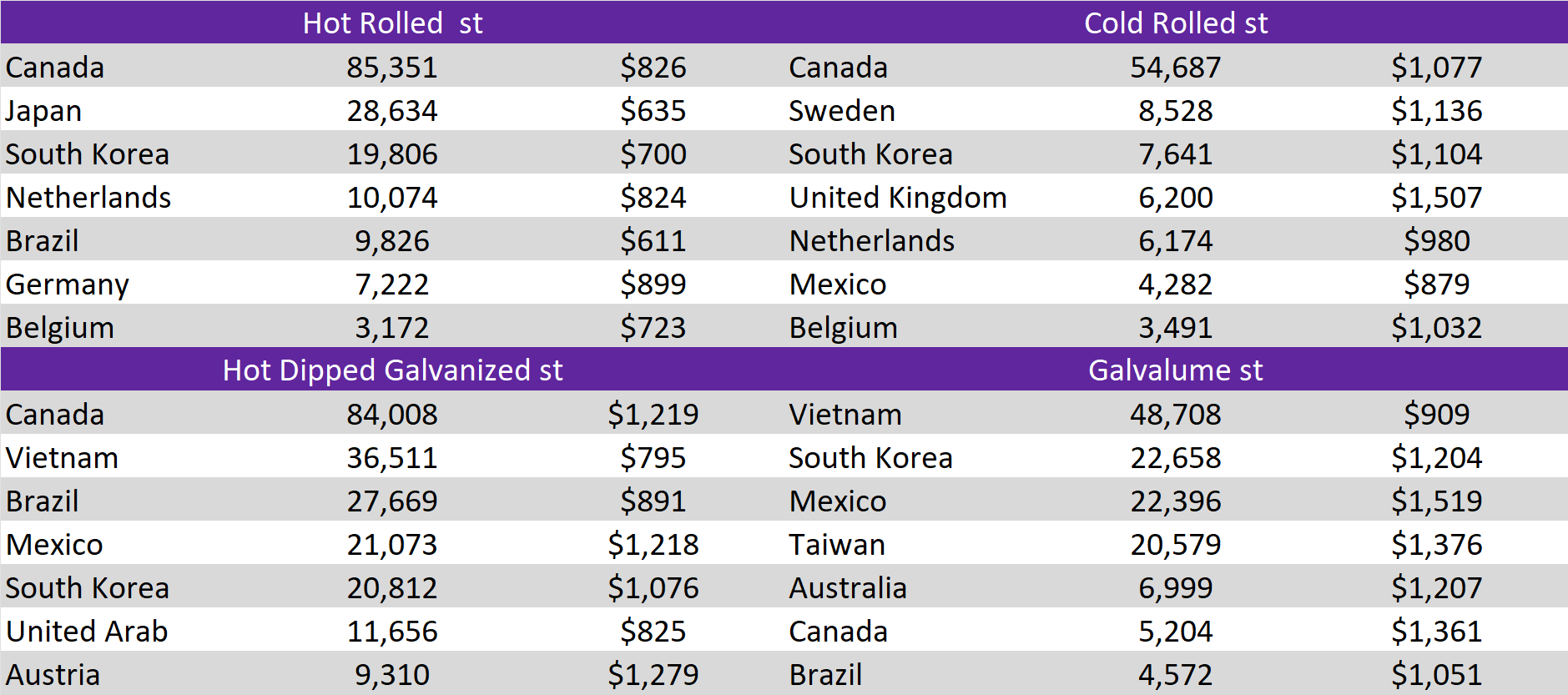Click the Taiwan country cell
Screen dimensions: 1568x695
coord(837,545)
